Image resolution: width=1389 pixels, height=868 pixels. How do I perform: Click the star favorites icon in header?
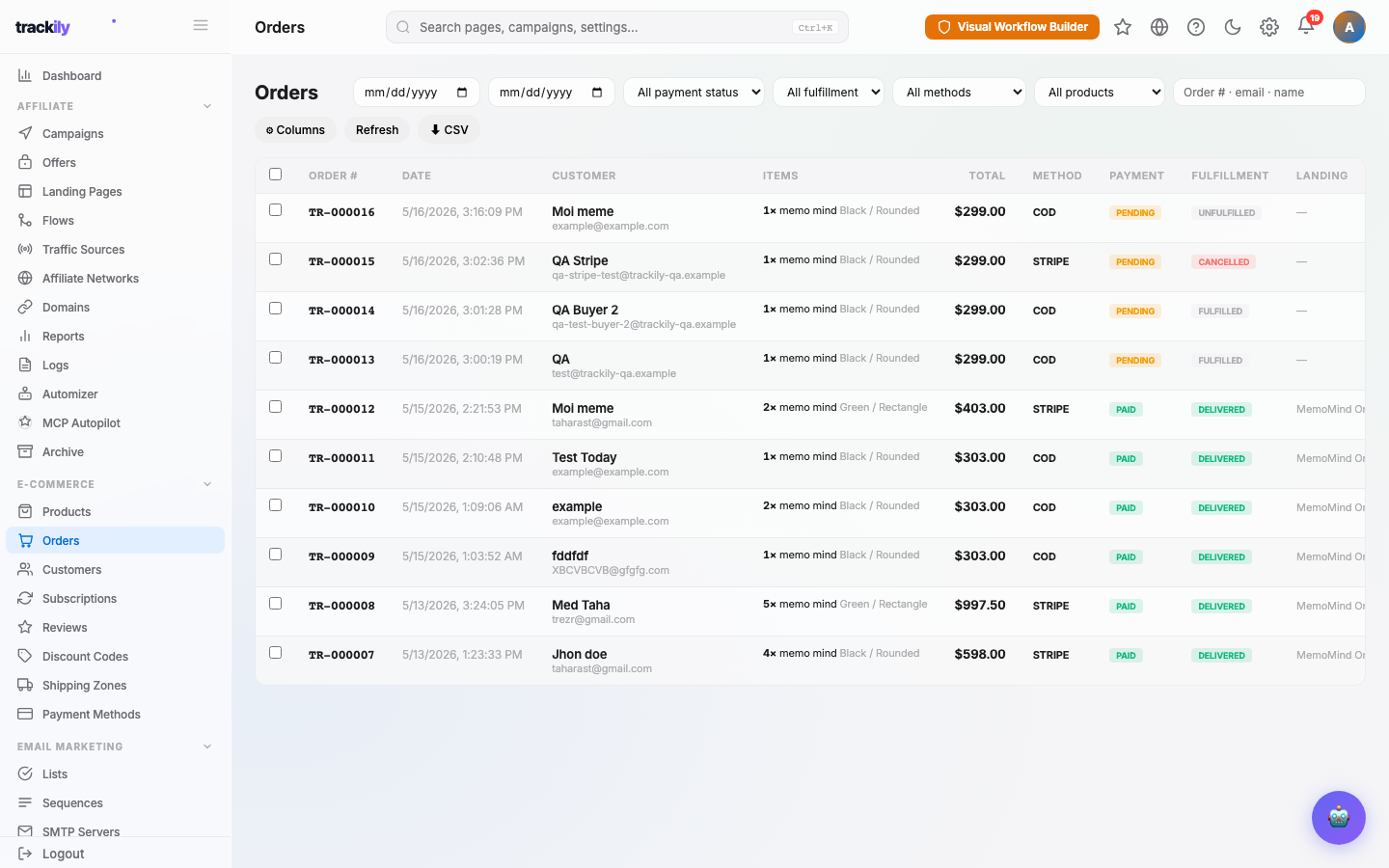click(1123, 27)
